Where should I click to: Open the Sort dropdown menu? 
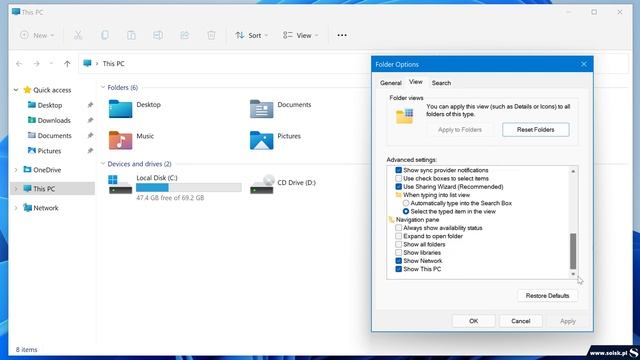252,35
